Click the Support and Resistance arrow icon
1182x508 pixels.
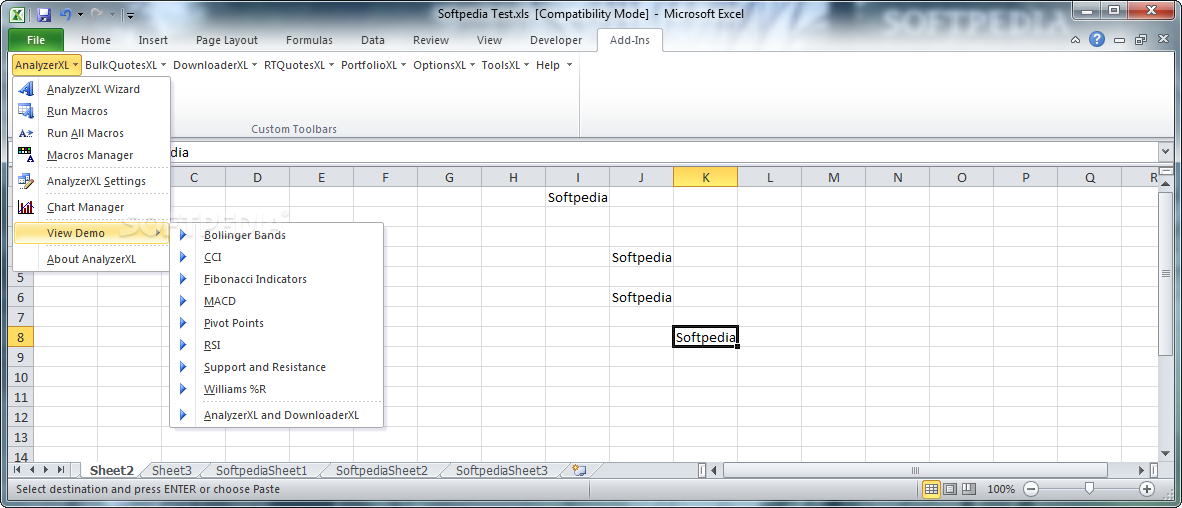(182, 367)
